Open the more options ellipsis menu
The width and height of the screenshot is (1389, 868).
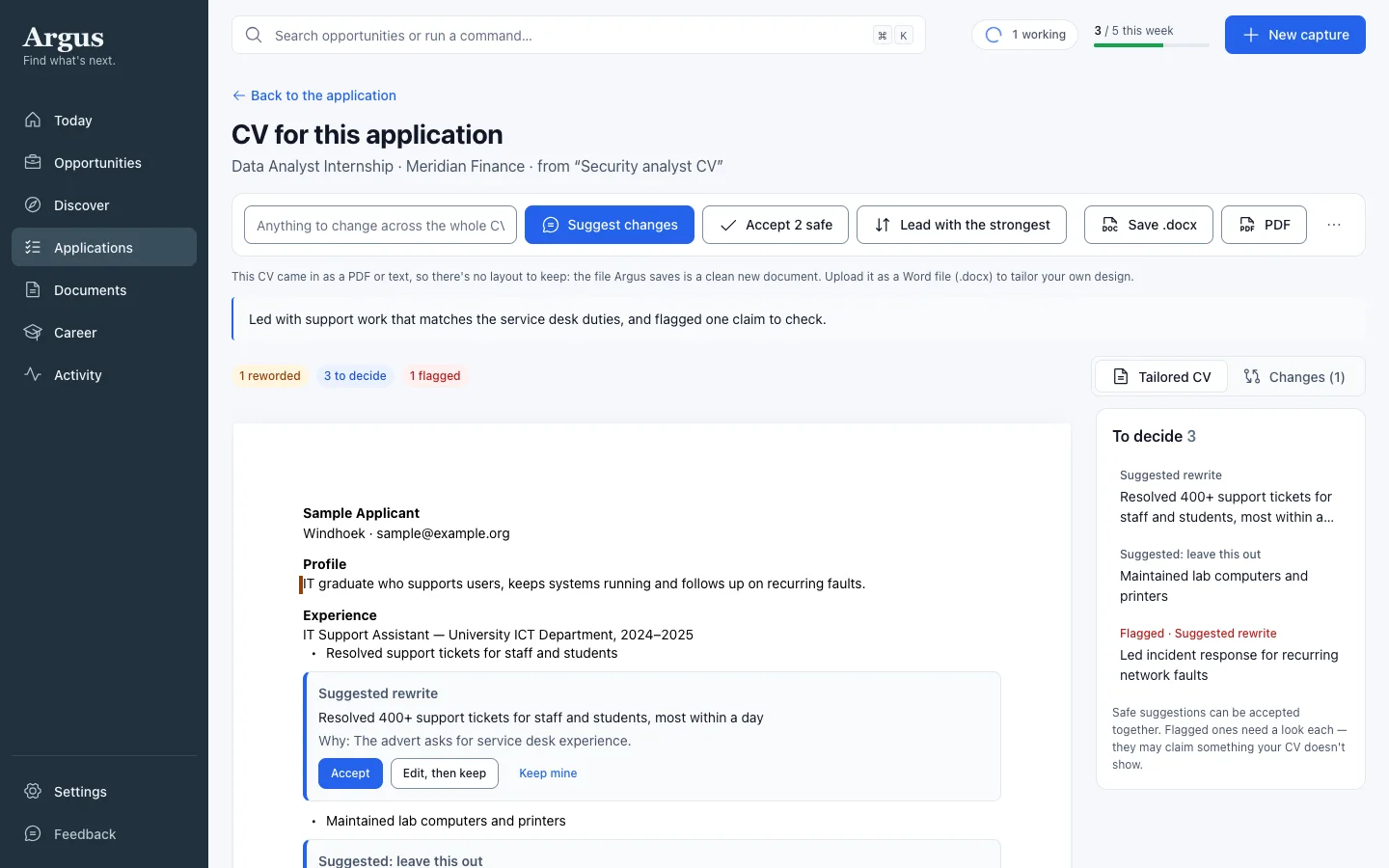(1334, 225)
